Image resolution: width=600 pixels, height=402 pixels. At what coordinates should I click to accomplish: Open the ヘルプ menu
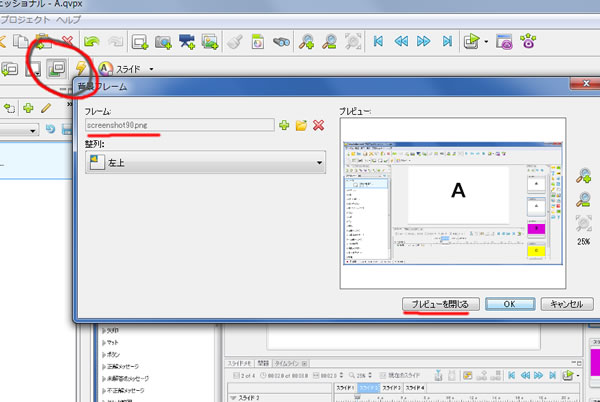tap(70, 19)
